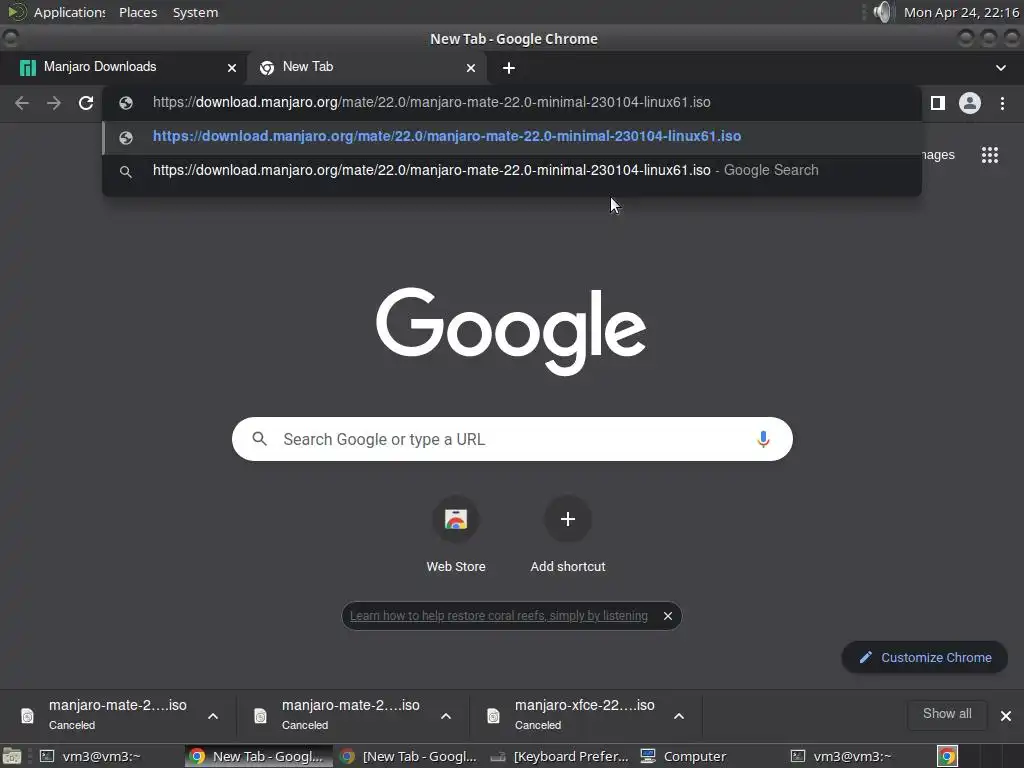Go forward with the forward arrow
1024x768 pixels.
pyautogui.click(x=54, y=103)
